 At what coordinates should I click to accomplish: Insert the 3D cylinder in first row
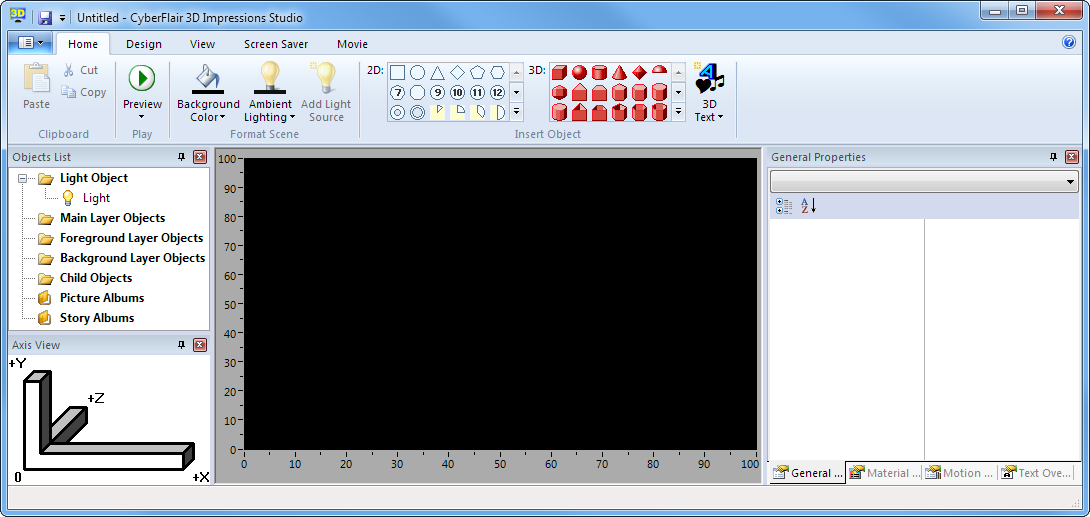click(x=599, y=72)
